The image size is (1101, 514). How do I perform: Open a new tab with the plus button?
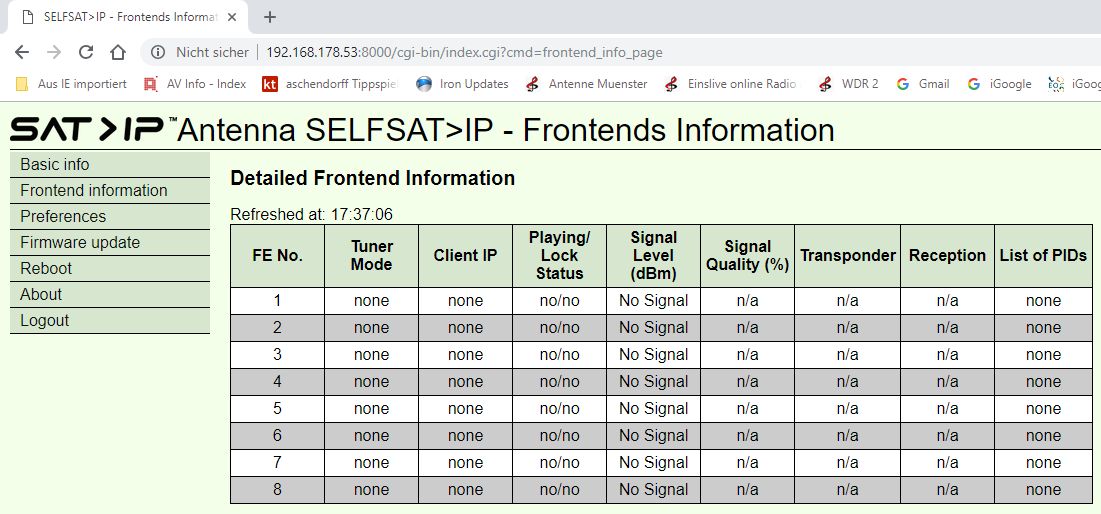pyautogui.click(x=270, y=17)
